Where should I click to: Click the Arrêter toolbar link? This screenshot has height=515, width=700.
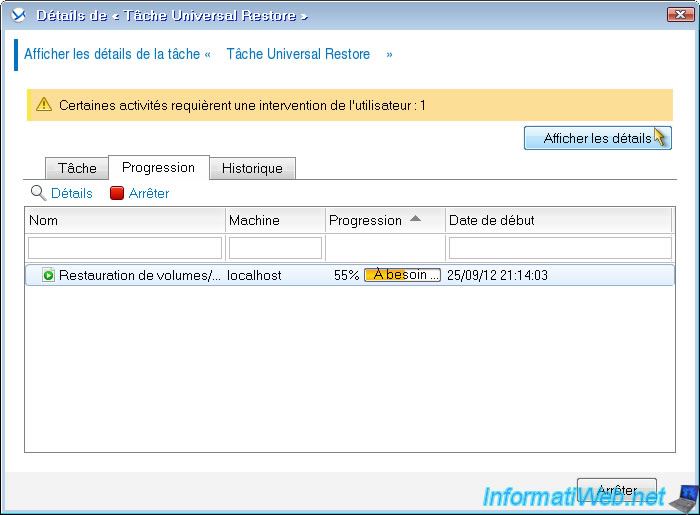[x=149, y=193]
